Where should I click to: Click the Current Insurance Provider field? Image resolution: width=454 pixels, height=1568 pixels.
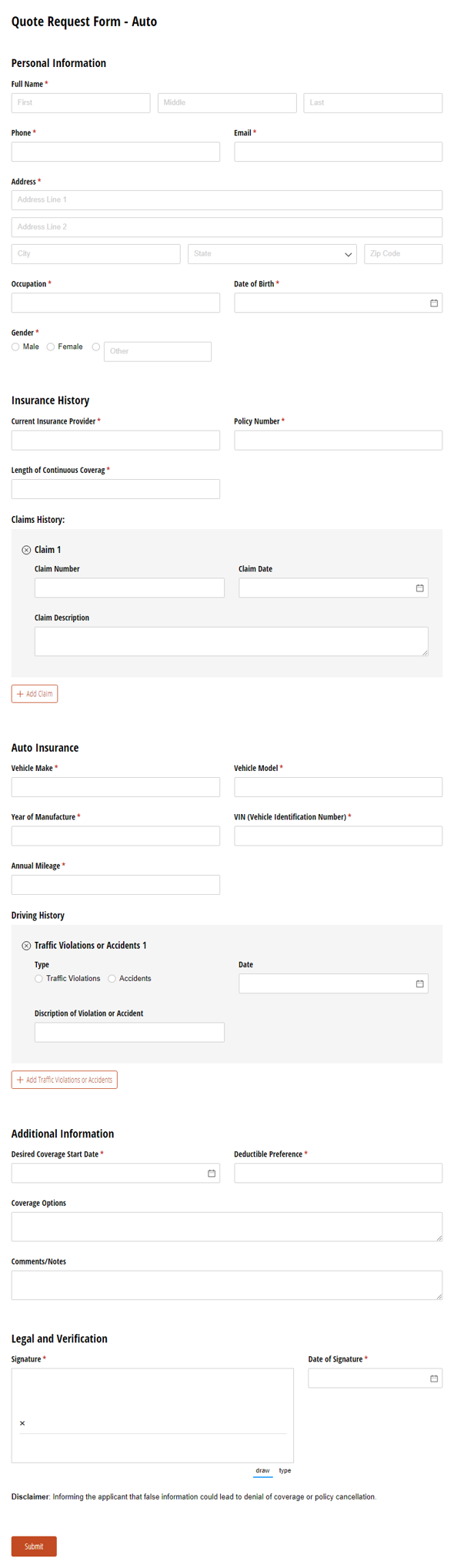pos(115,441)
